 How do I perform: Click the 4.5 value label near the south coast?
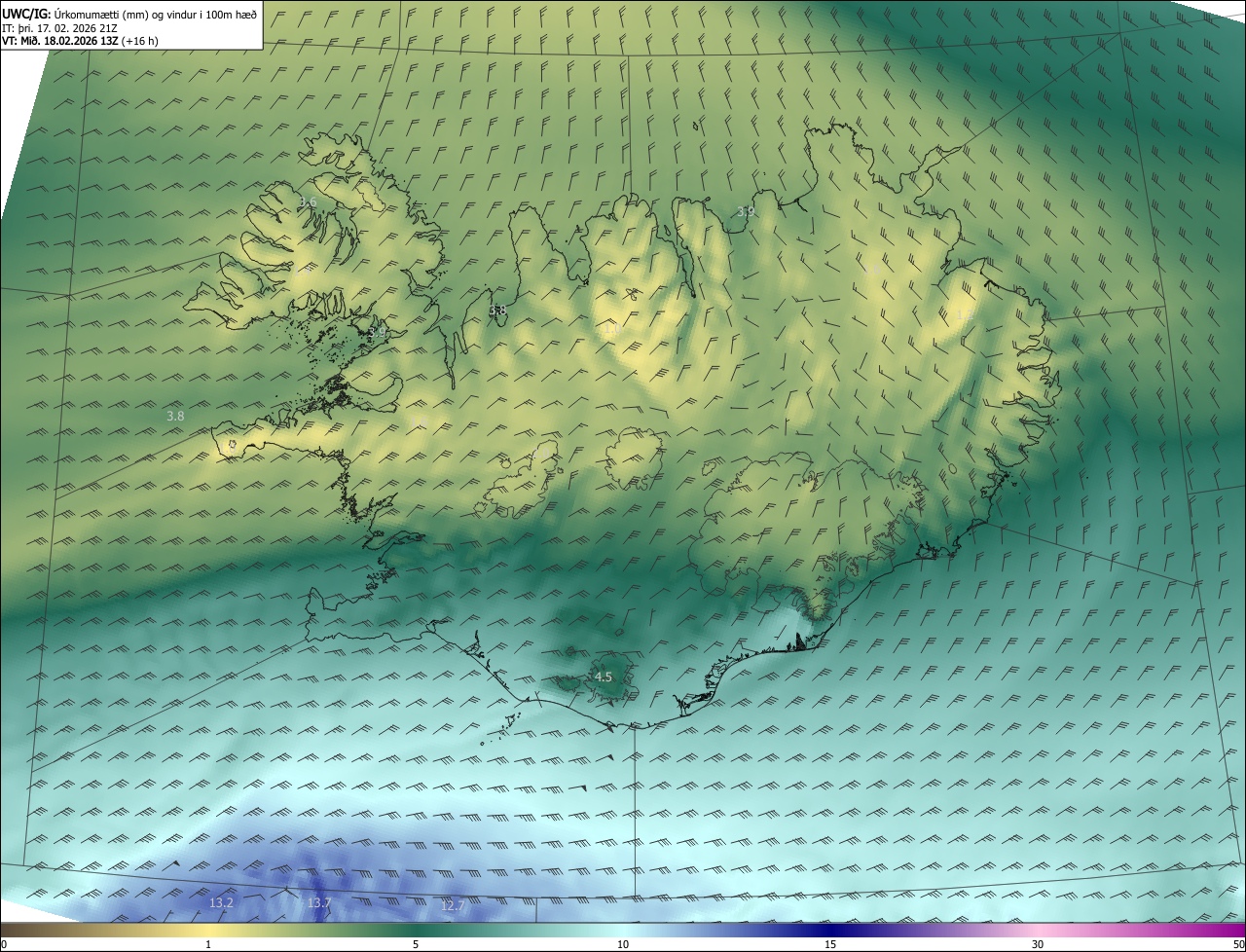click(604, 677)
